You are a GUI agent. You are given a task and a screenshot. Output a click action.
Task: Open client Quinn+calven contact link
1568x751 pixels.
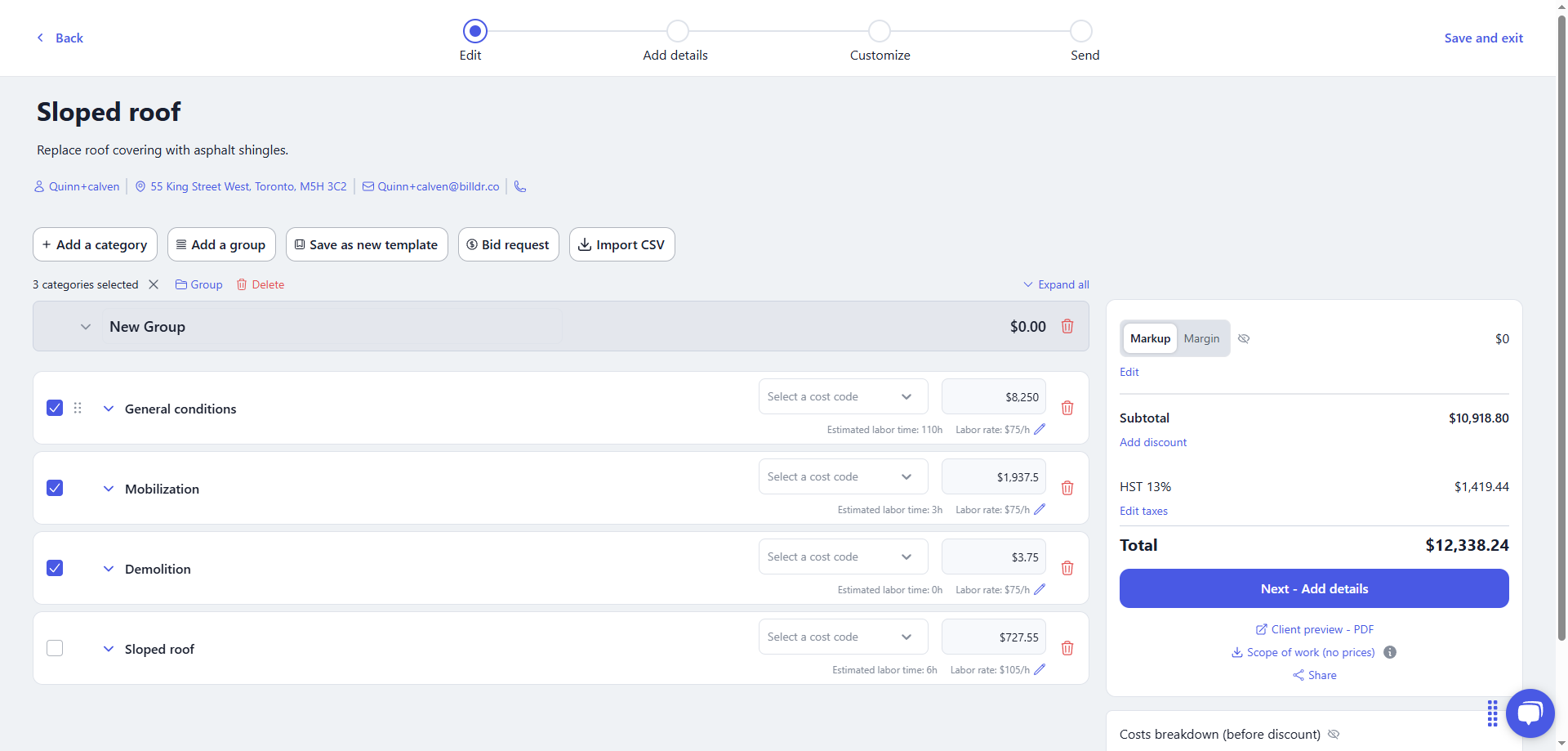(77, 186)
